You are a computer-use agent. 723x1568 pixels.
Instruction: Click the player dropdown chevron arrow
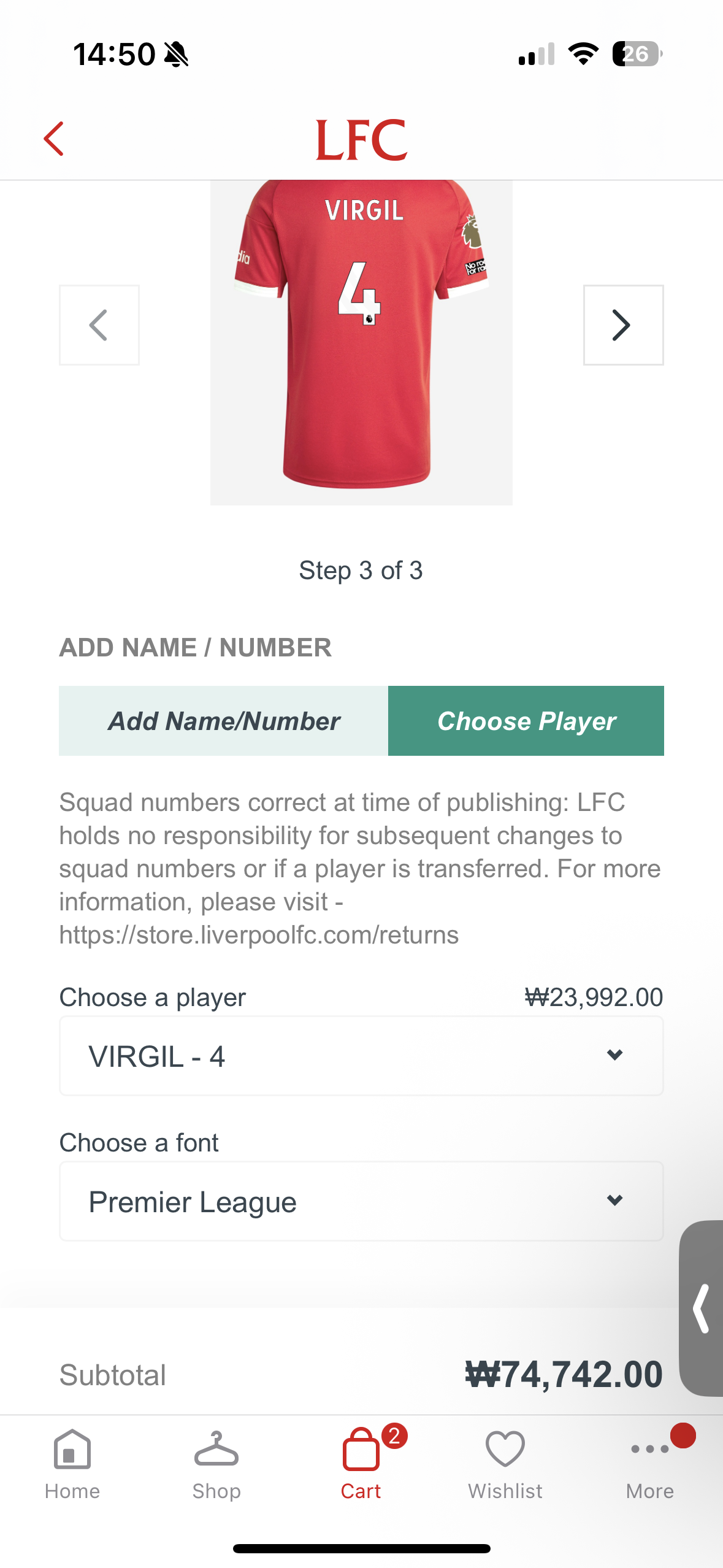point(614,1055)
